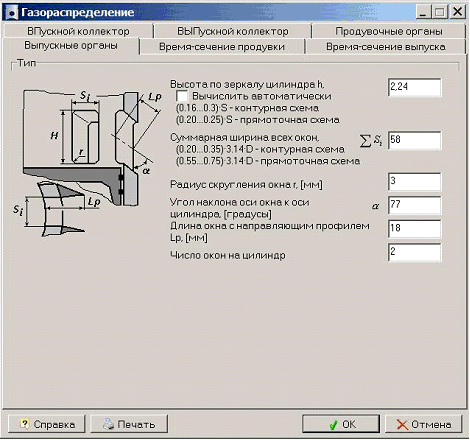Click the red X icon on Отмена

tap(402, 425)
